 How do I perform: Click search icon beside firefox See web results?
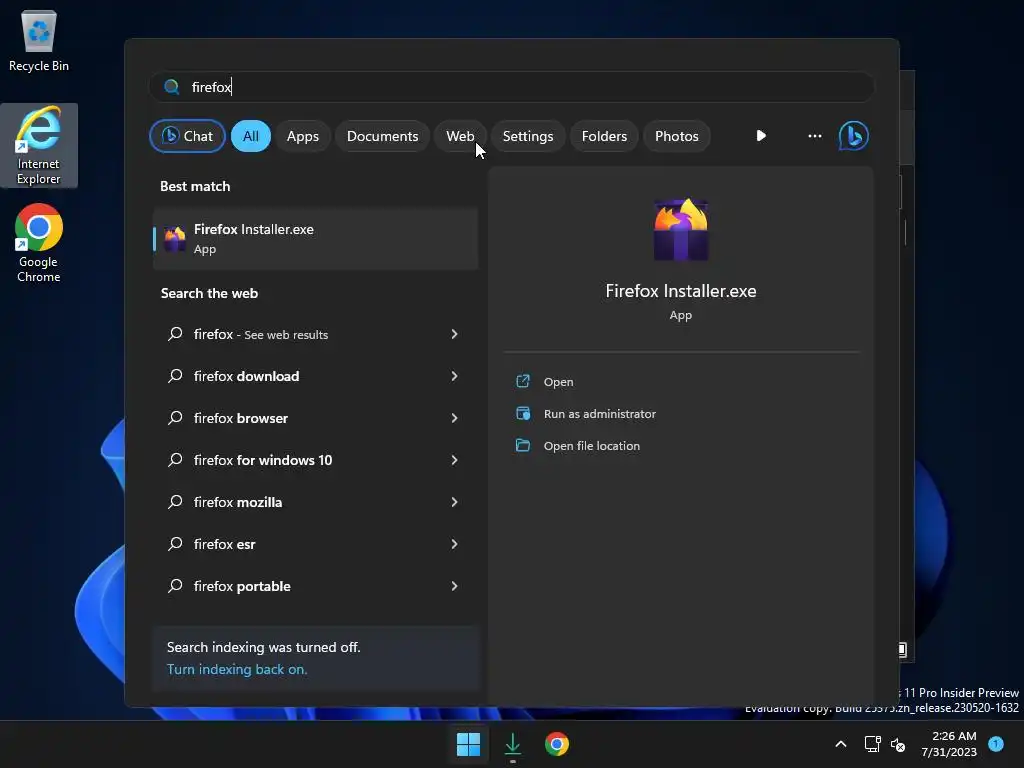(x=175, y=334)
